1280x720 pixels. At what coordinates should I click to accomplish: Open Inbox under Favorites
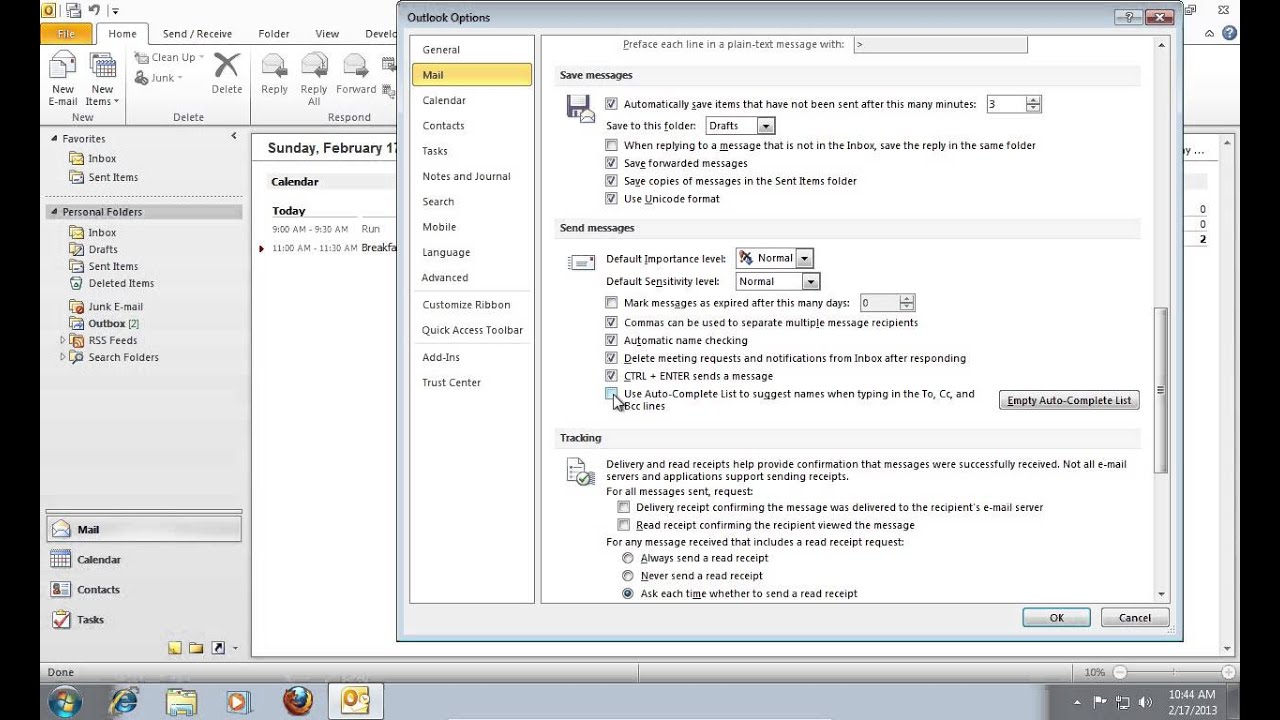point(102,158)
